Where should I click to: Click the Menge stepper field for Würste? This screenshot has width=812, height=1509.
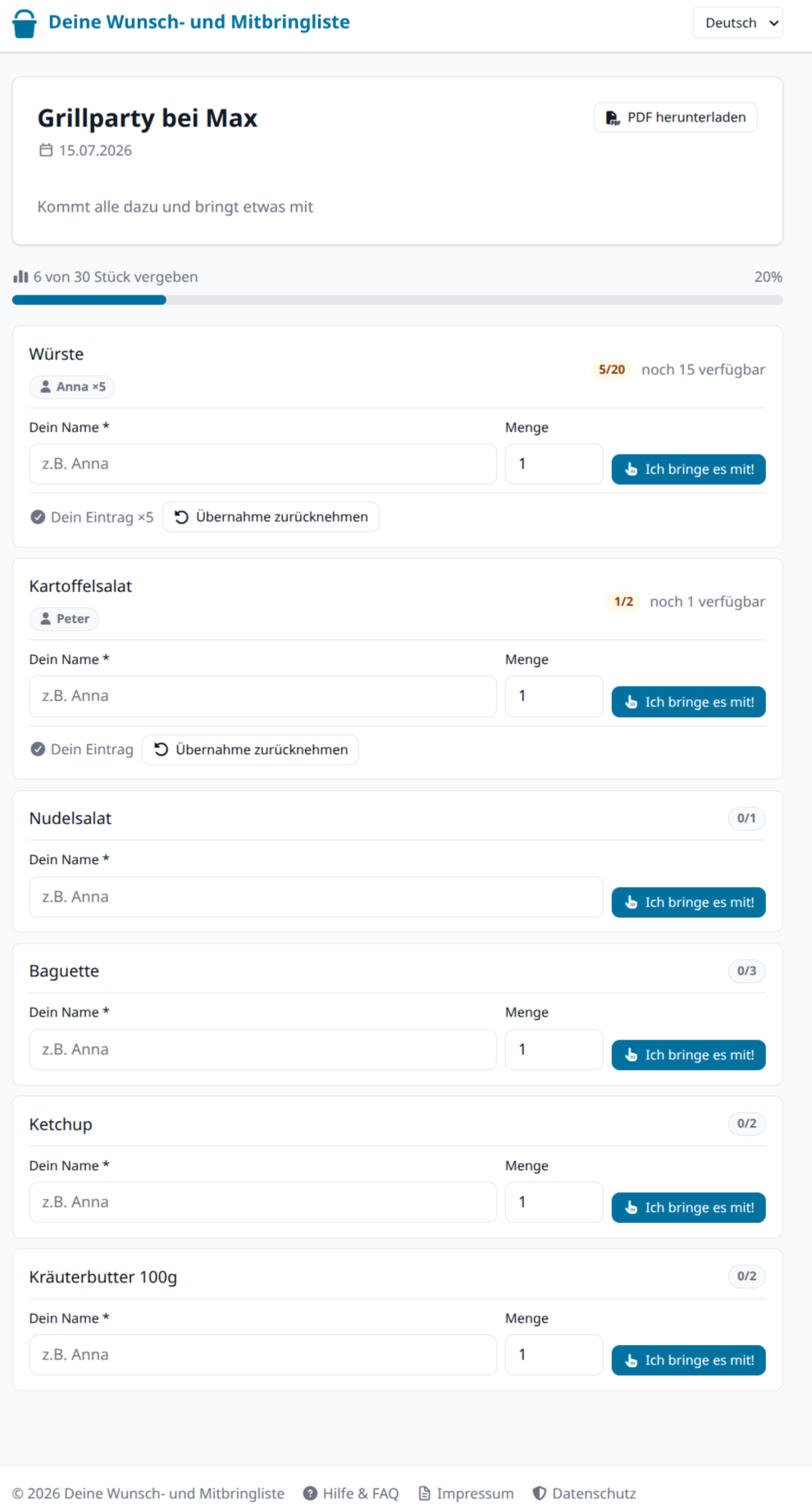[x=554, y=464]
